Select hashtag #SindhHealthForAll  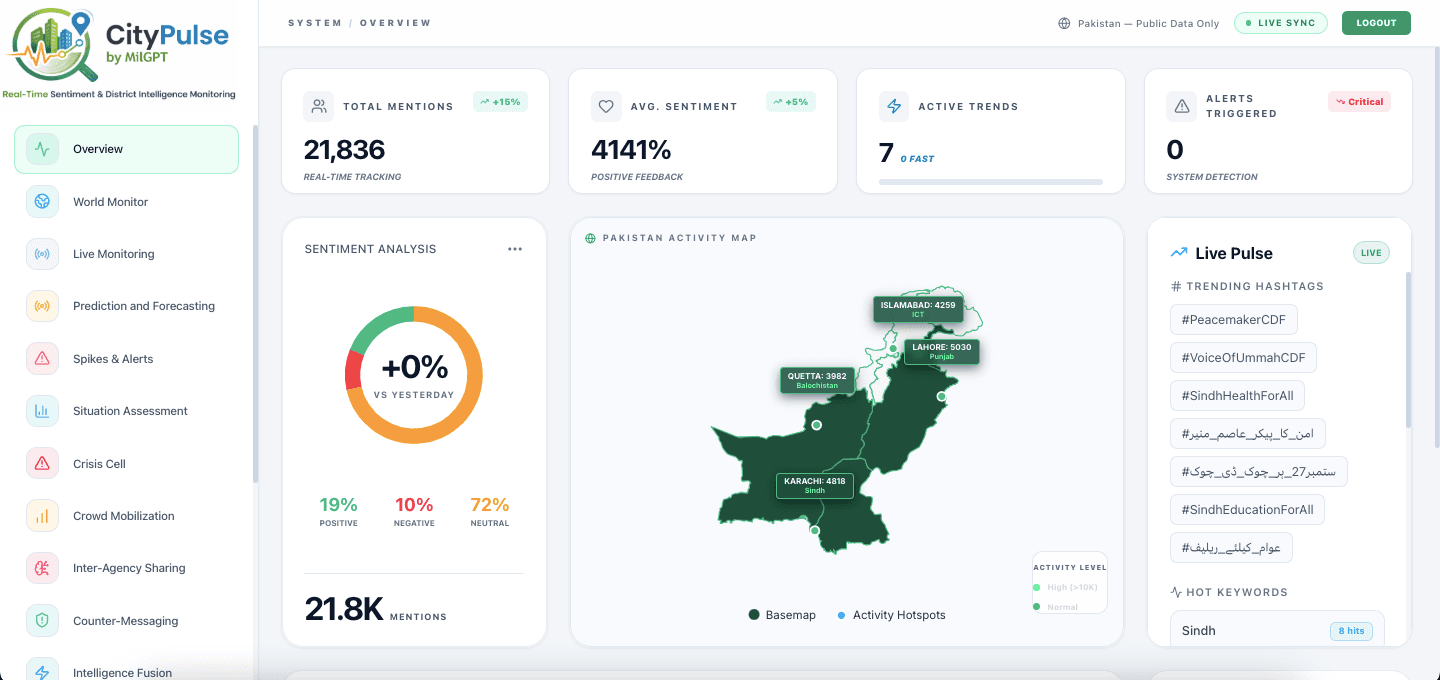[x=1237, y=396]
